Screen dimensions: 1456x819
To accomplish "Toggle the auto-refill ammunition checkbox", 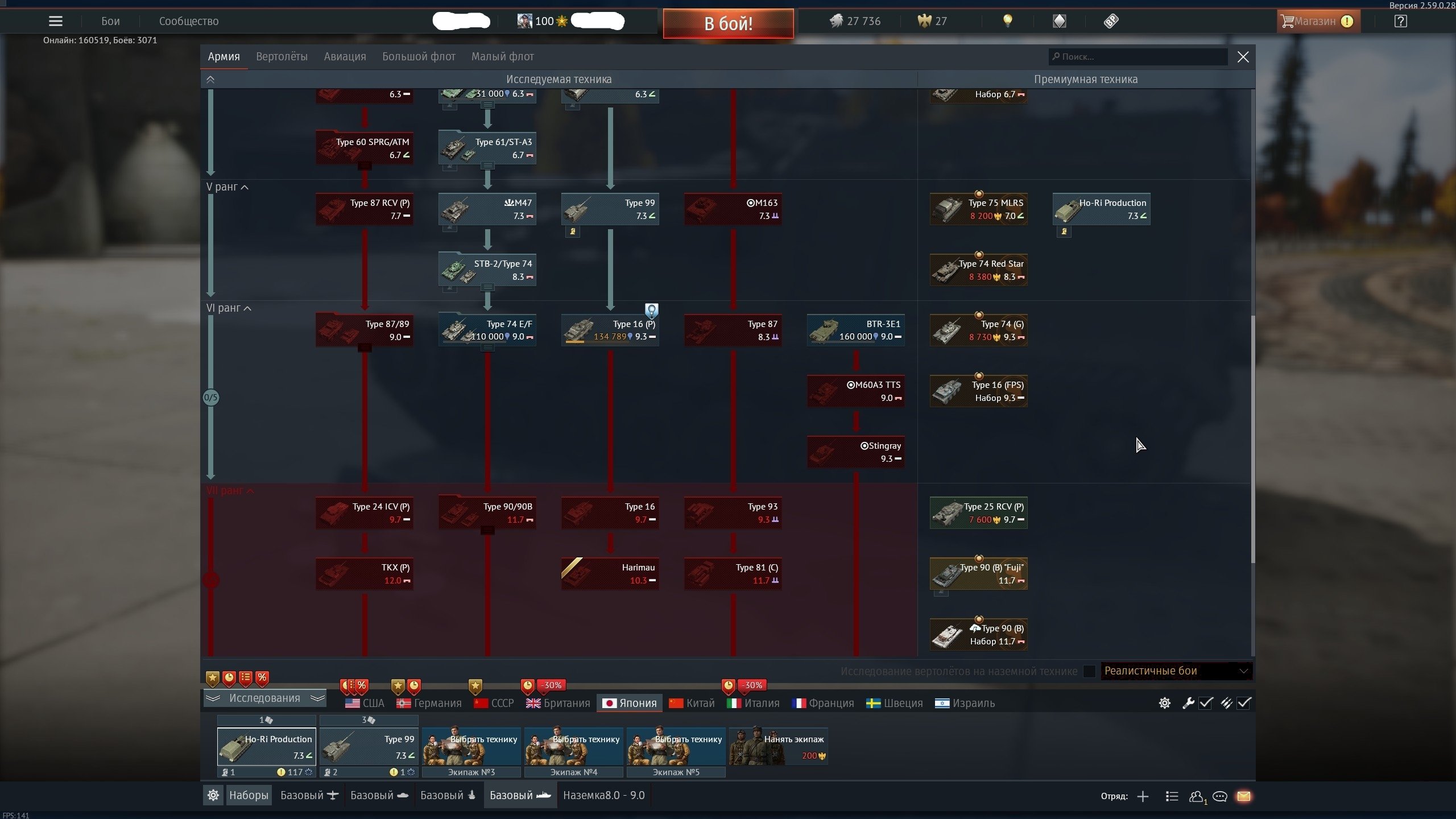I will click(1244, 703).
